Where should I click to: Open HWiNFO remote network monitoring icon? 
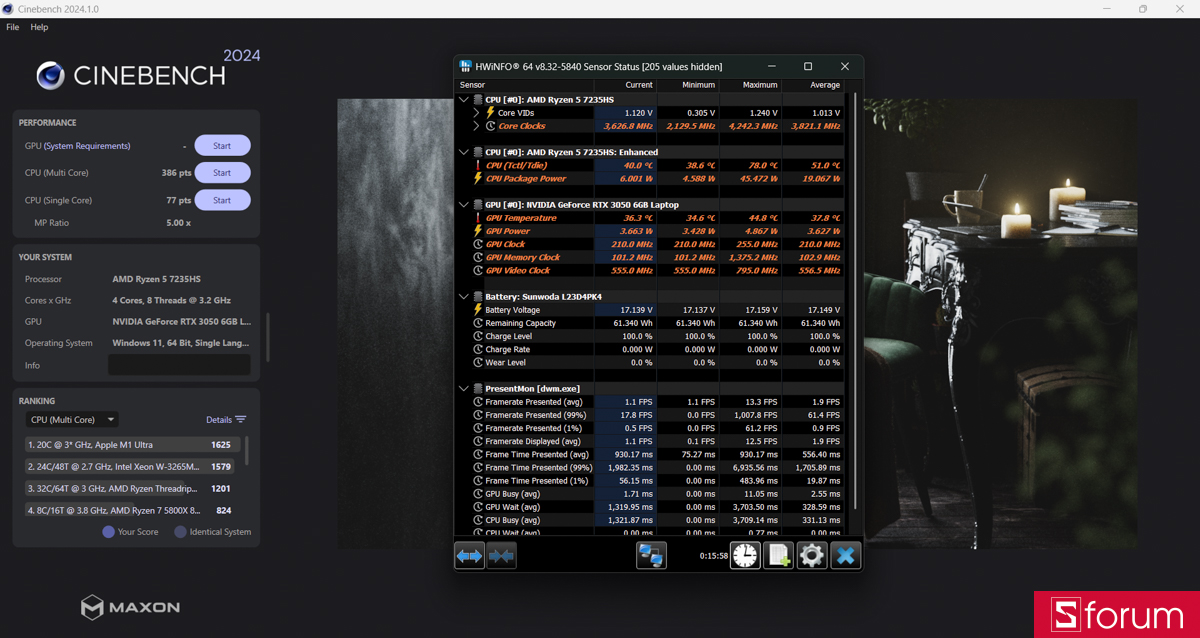[651, 555]
